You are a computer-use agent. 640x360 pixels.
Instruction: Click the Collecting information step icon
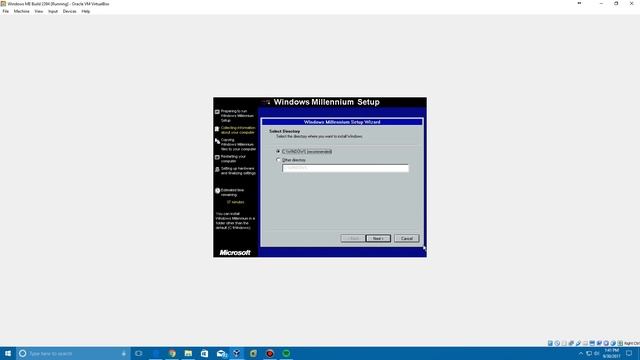tap(217, 129)
